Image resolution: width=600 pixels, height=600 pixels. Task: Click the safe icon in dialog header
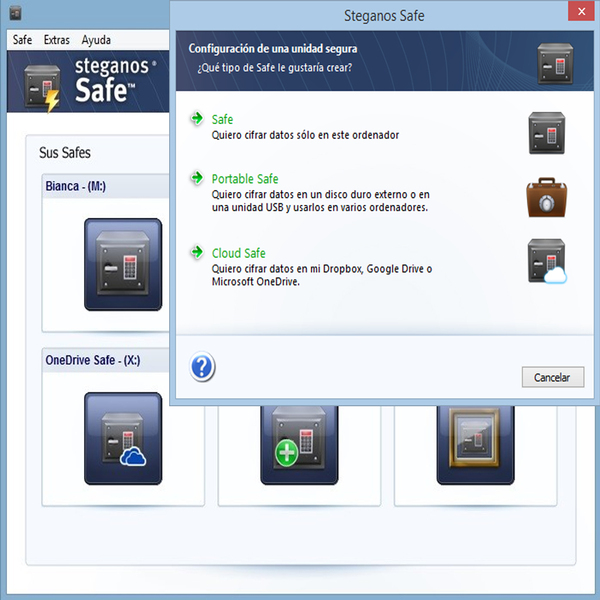[x=555, y=63]
